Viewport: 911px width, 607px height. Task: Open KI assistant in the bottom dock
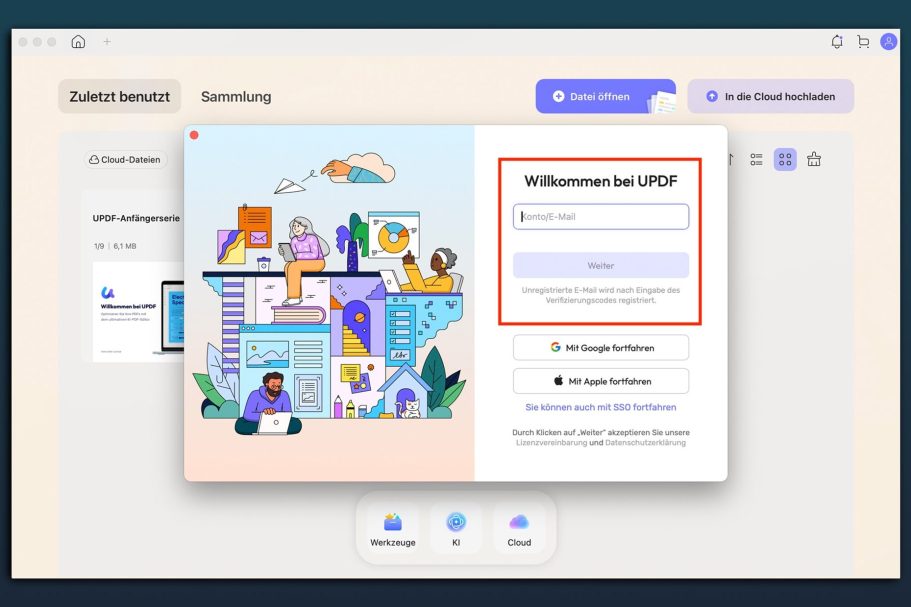(456, 529)
